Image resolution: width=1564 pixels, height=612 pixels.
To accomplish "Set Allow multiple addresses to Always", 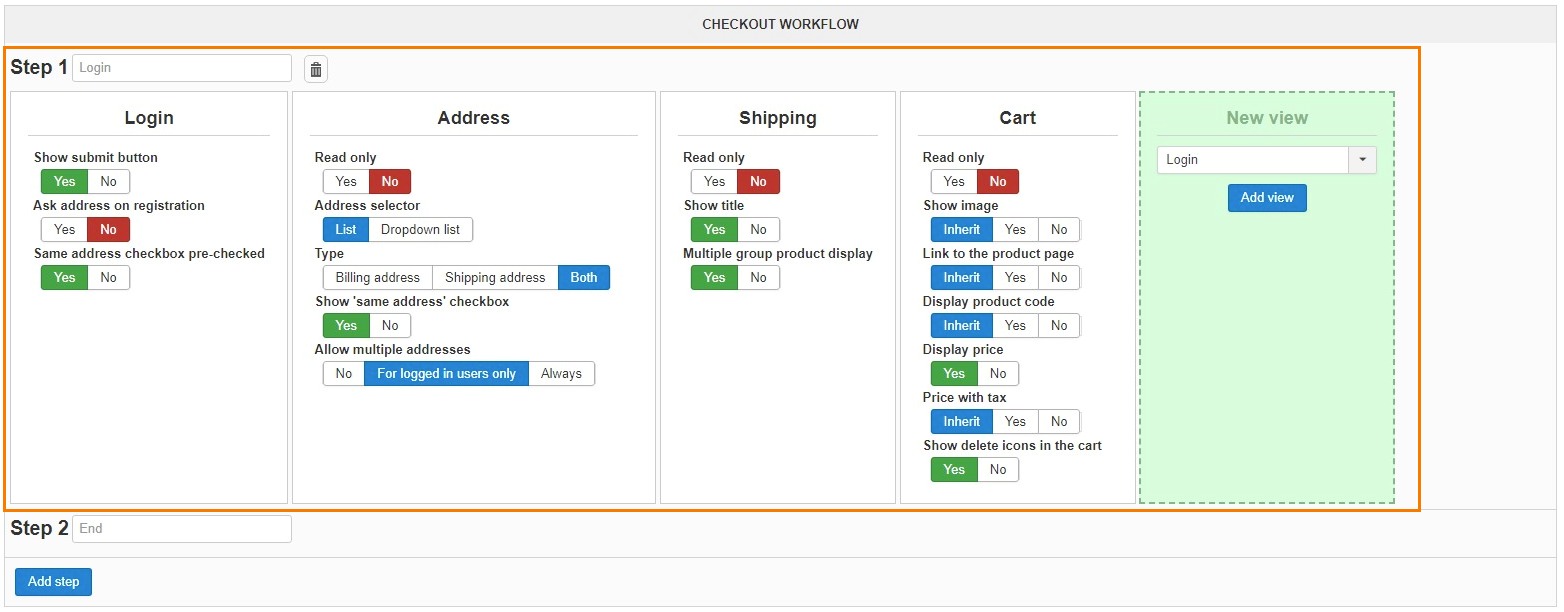I will [561, 374].
